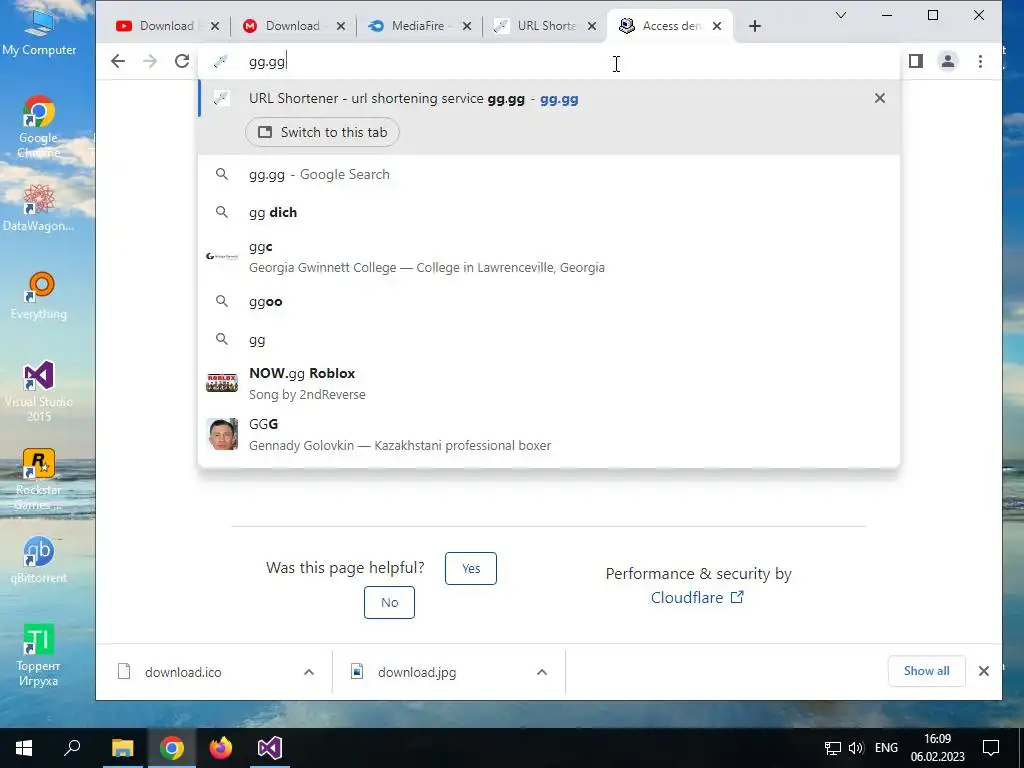This screenshot has width=1024, height=768.
Task: Open the Windows Start menu
Action: [24, 748]
